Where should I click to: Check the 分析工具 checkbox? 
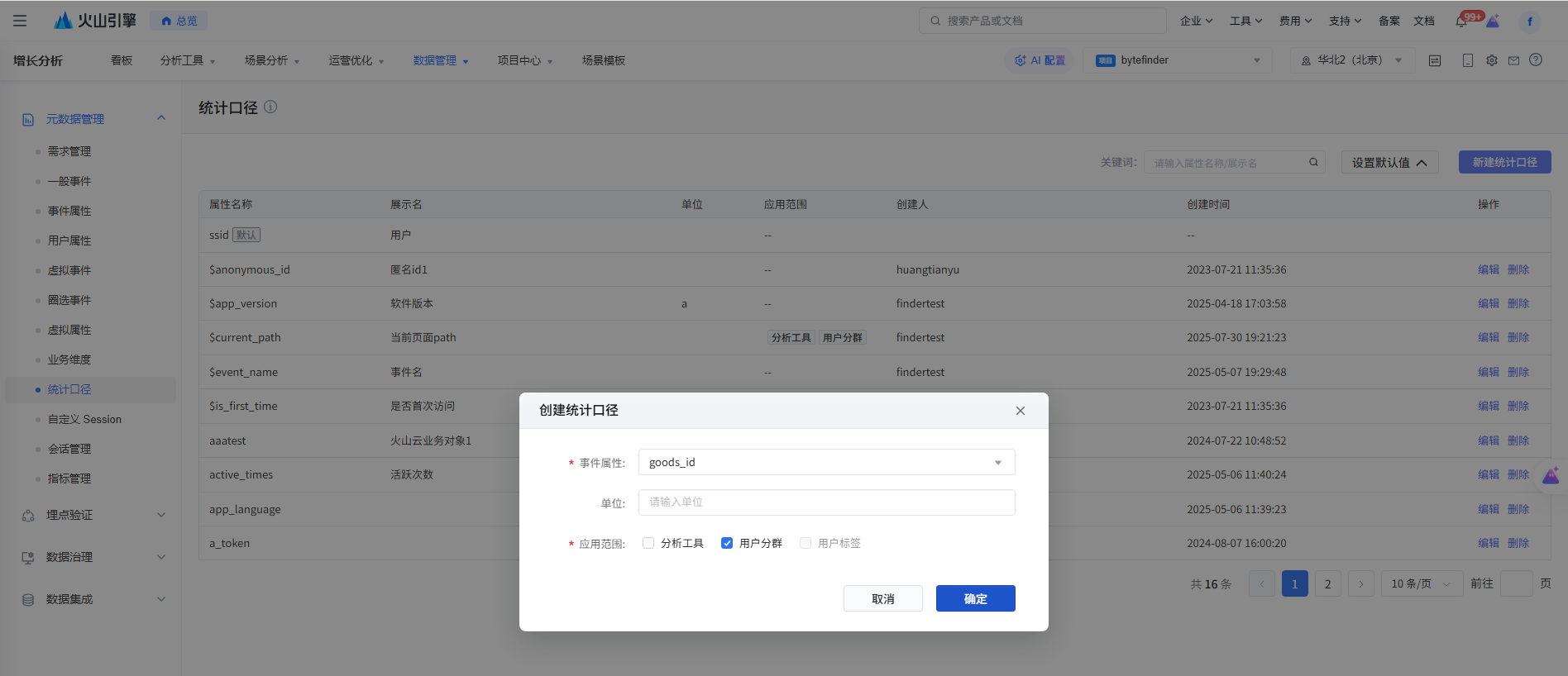tap(648, 543)
